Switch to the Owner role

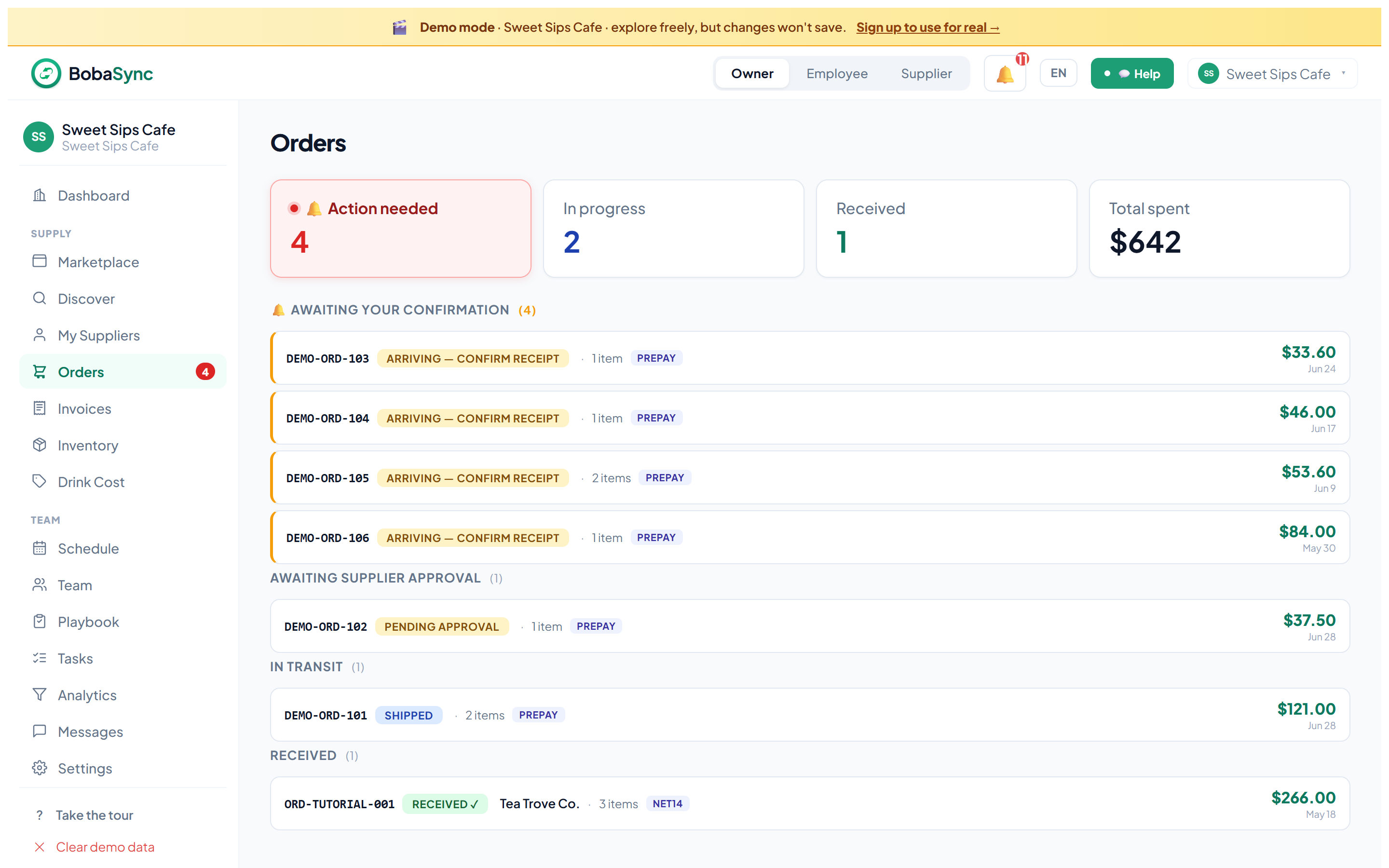coord(752,73)
